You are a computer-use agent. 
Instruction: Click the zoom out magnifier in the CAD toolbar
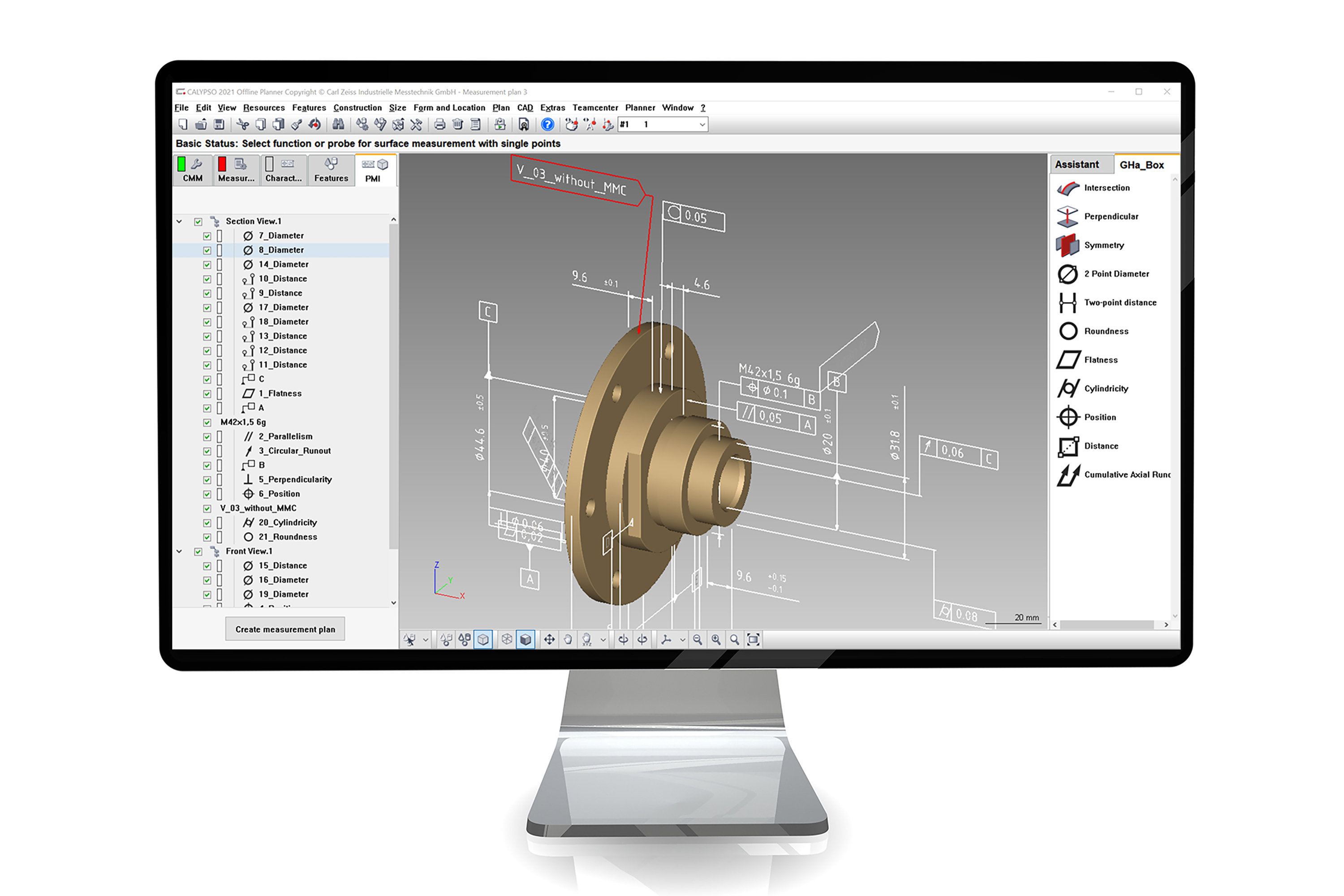point(697,639)
